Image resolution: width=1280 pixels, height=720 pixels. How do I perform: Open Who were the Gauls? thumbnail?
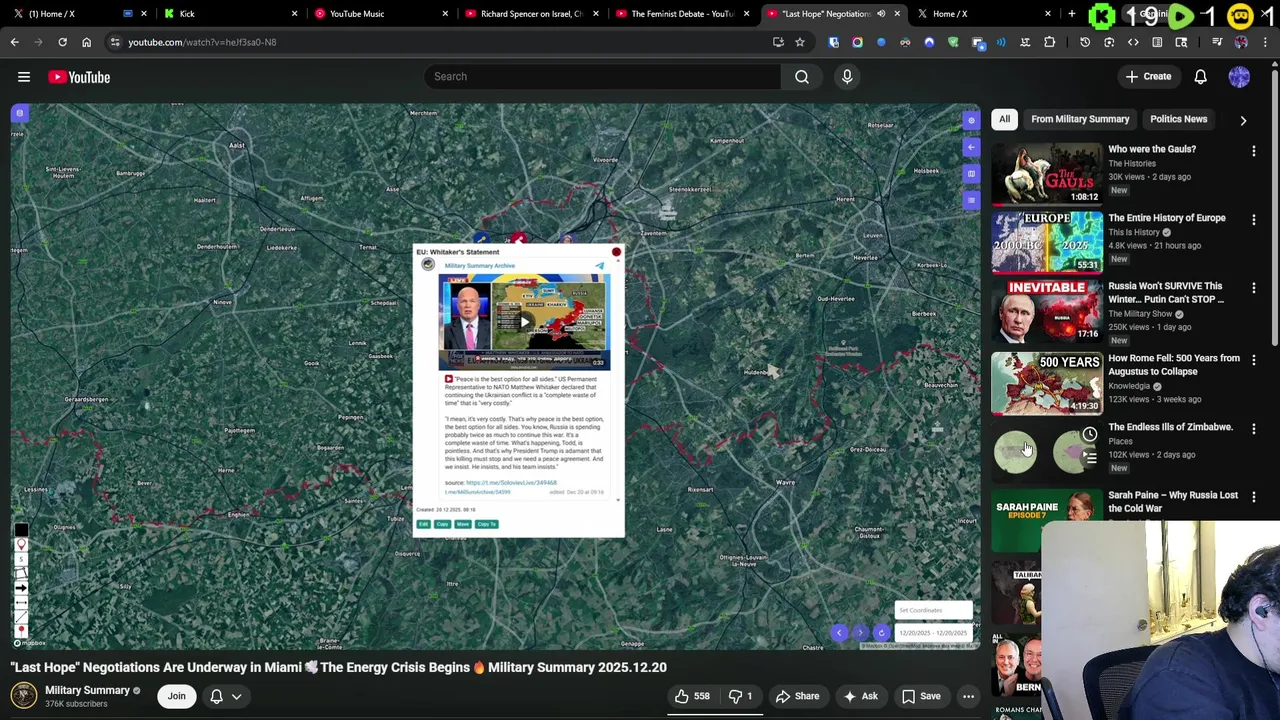(1047, 172)
